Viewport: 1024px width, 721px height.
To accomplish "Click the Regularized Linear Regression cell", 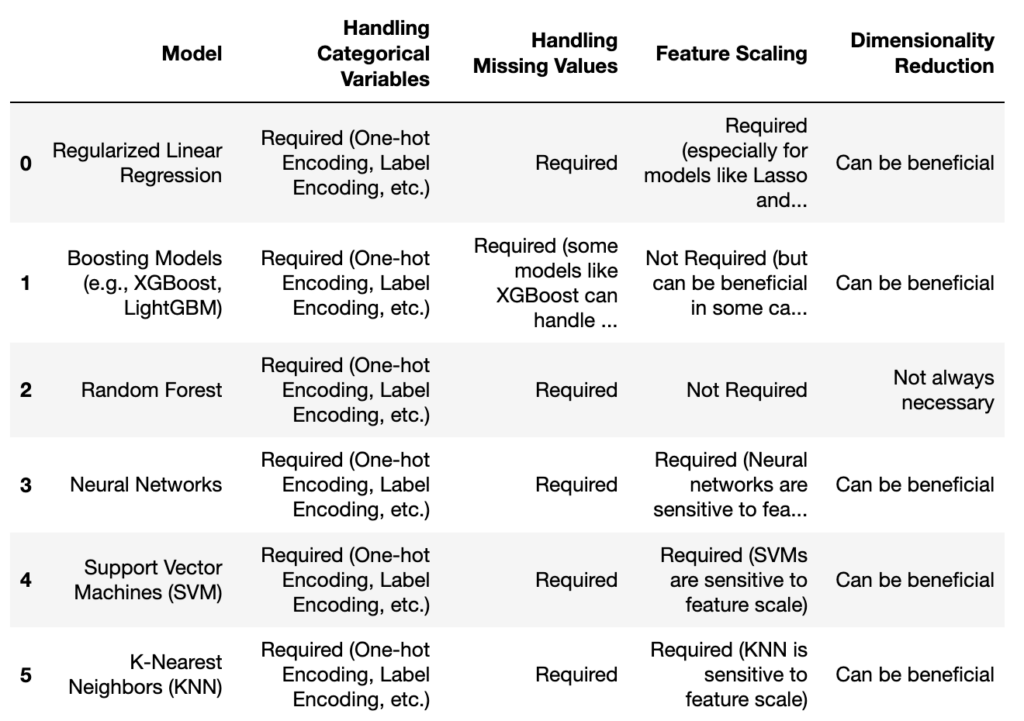I will (x=137, y=163).
